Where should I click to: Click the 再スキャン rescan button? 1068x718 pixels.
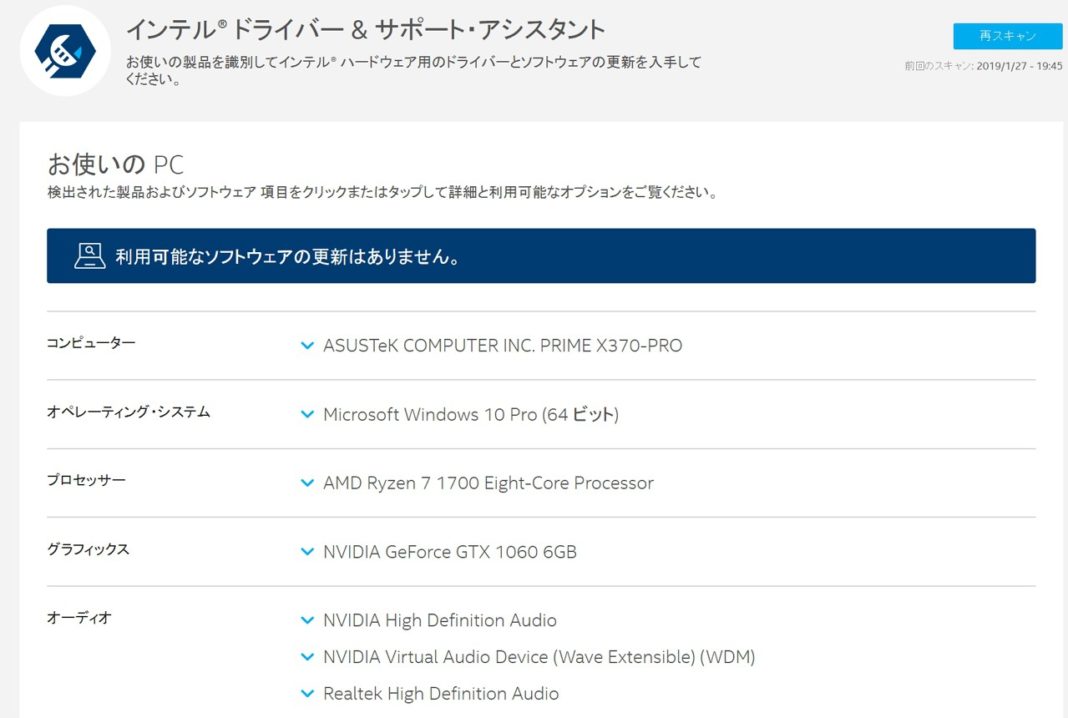point(1010,36)
